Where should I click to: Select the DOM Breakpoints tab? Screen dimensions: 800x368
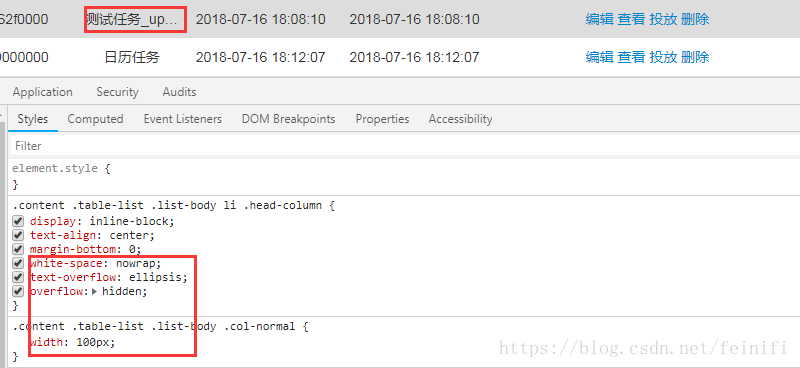pyautogui.click(x=288, y=119)
